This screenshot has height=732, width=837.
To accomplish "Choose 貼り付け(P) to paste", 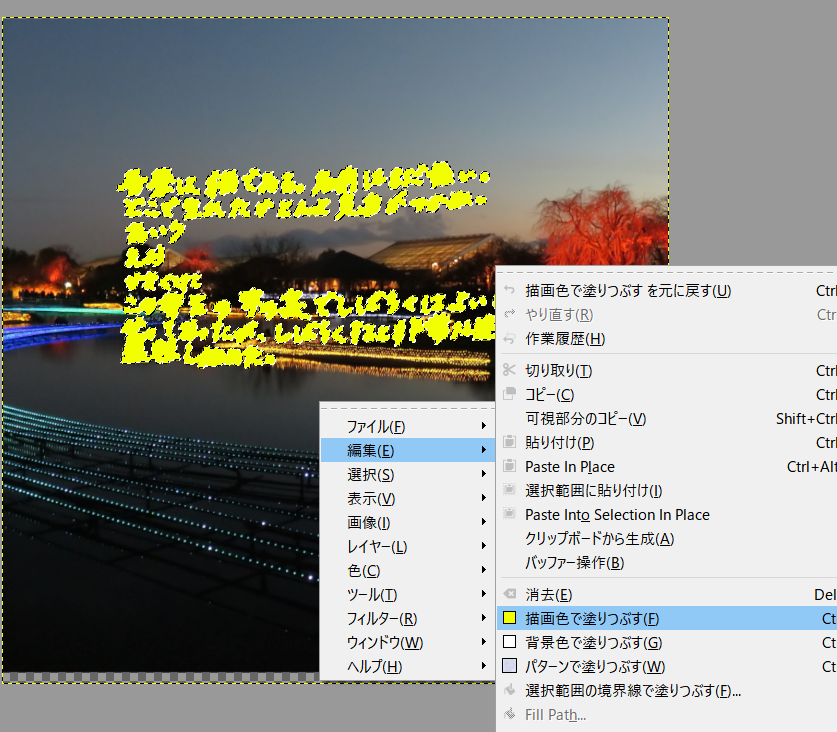I will 667,442.
